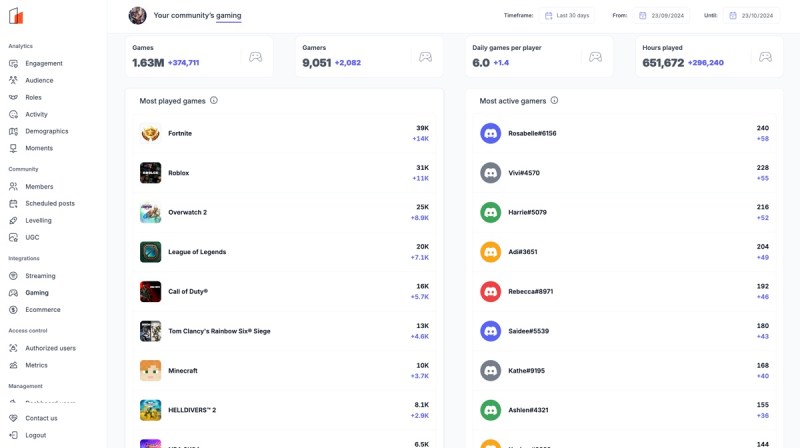Click Harrie#5079 Discord avatar

(490, 212)
